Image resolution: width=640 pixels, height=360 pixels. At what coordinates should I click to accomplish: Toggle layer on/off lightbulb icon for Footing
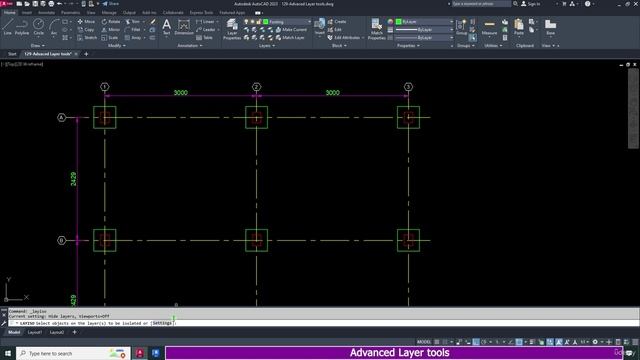(246, 22)
